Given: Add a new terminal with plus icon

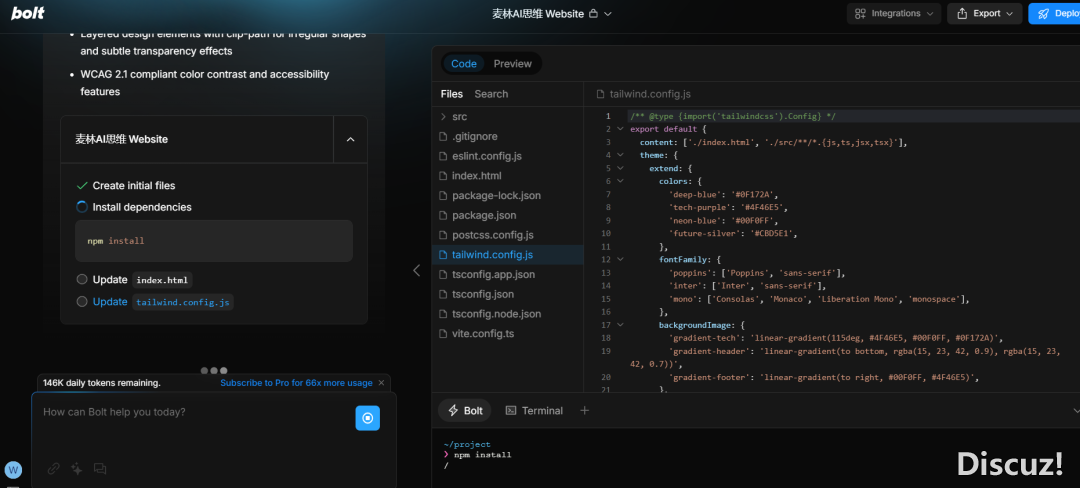Looking at the screenshot, I should tap(584, 410).
